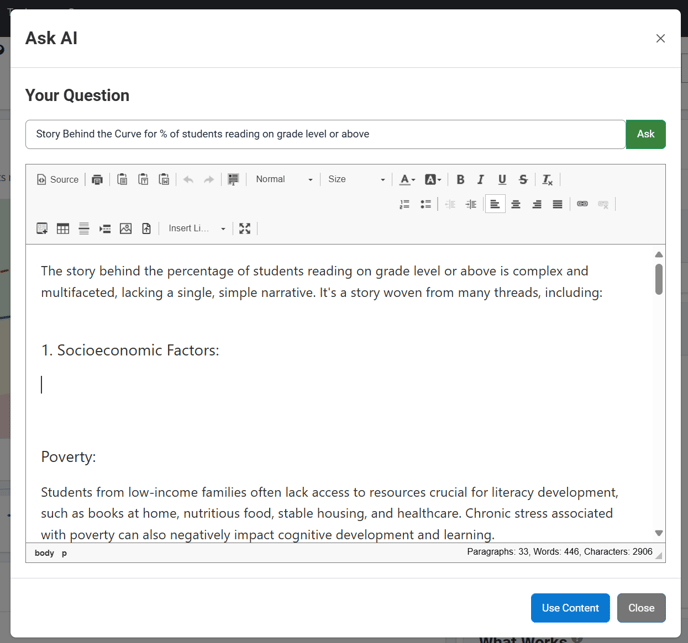Toggle Italic formatting

pyautogui.click(x=481, y=180)
